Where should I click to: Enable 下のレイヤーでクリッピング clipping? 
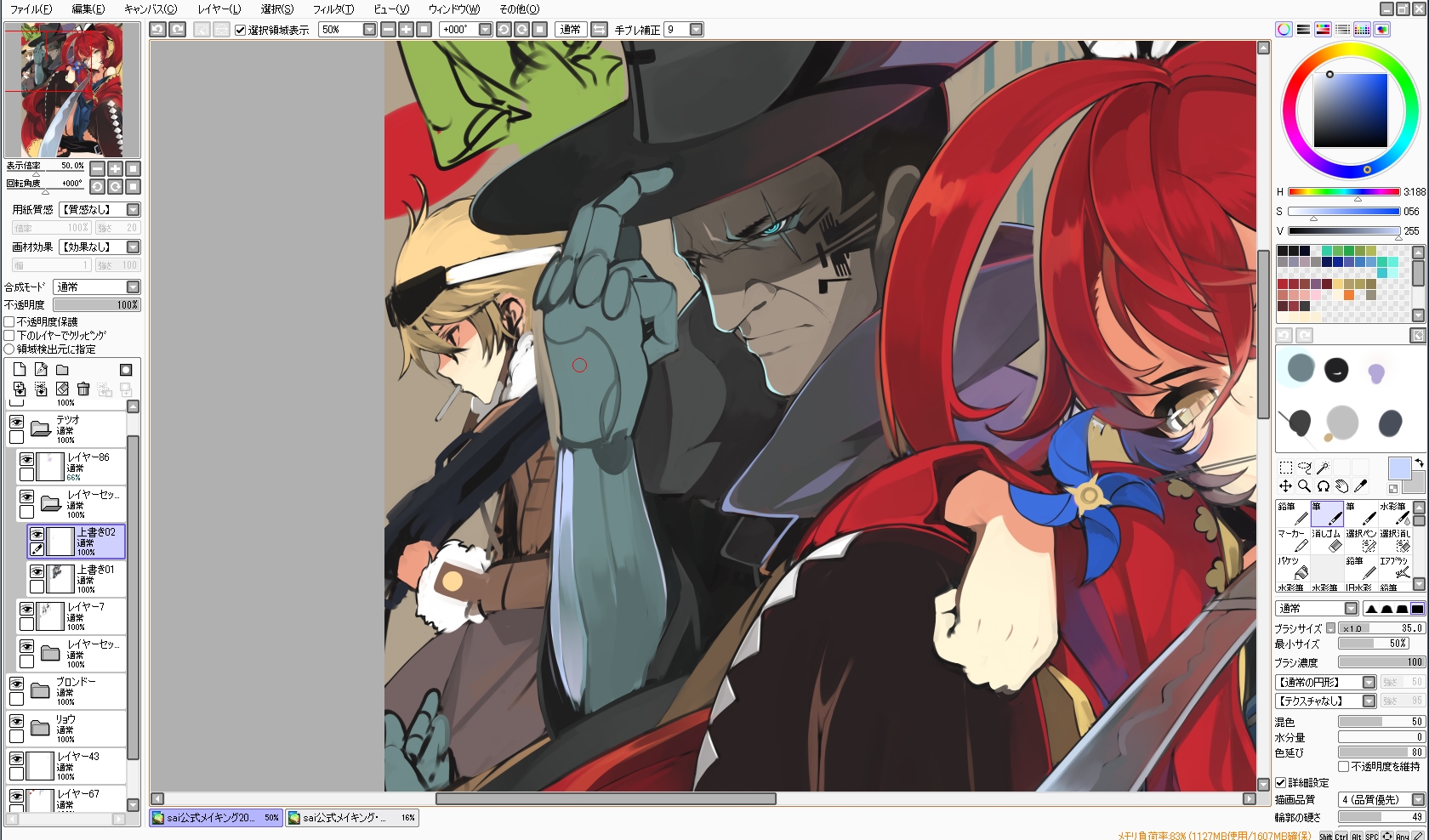point(9,336)
